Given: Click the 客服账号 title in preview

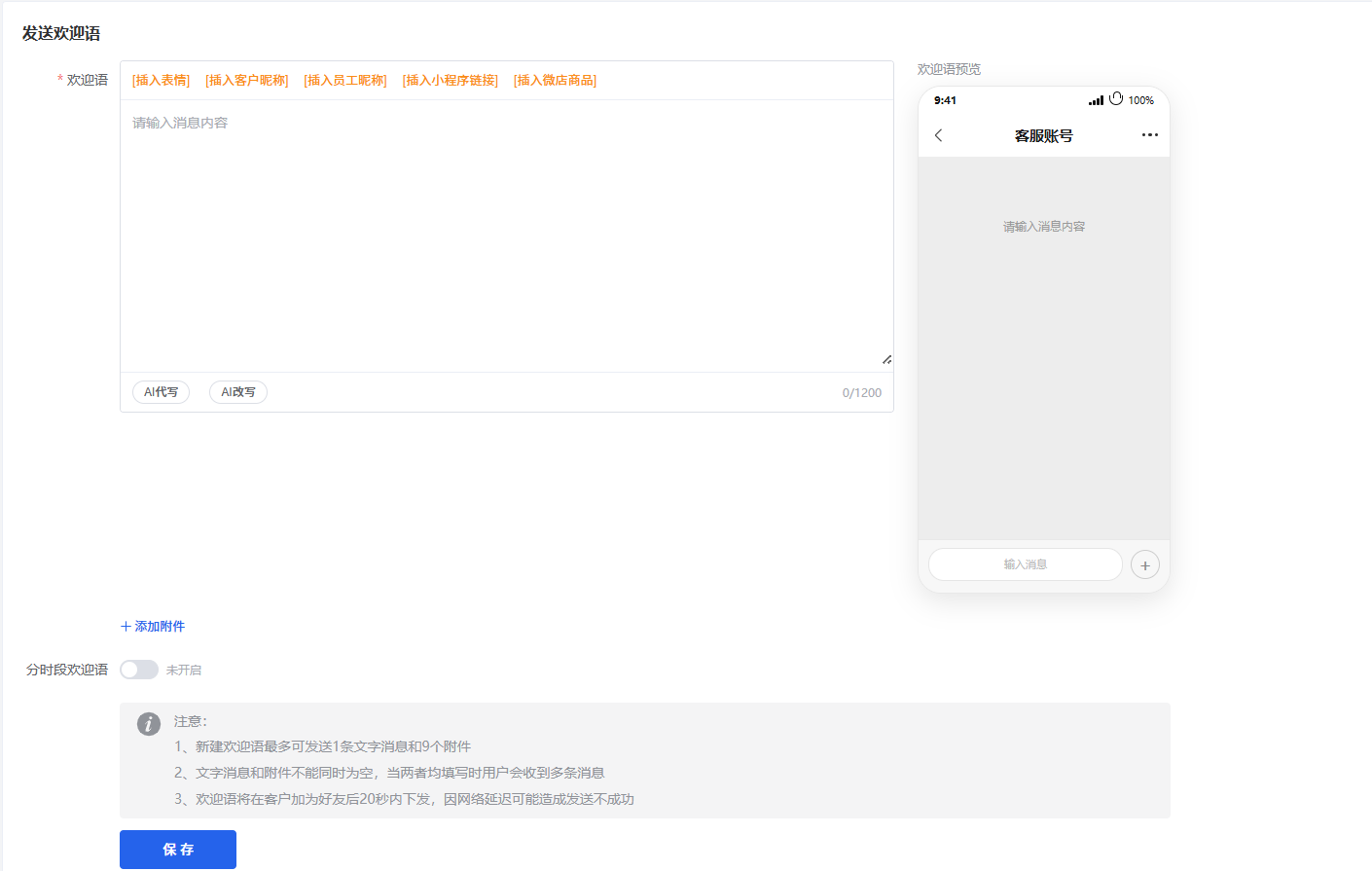Looking at the screenshot, I should [1044, 136].
